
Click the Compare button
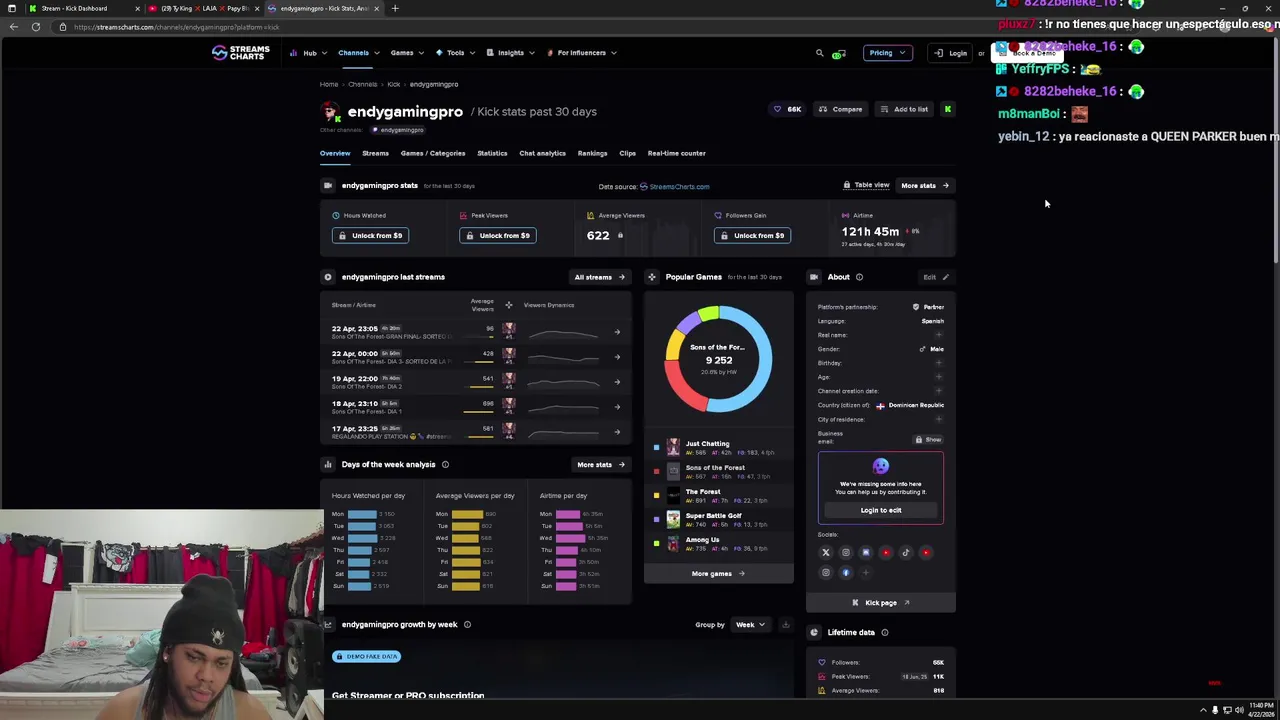[x=840, y=109]
